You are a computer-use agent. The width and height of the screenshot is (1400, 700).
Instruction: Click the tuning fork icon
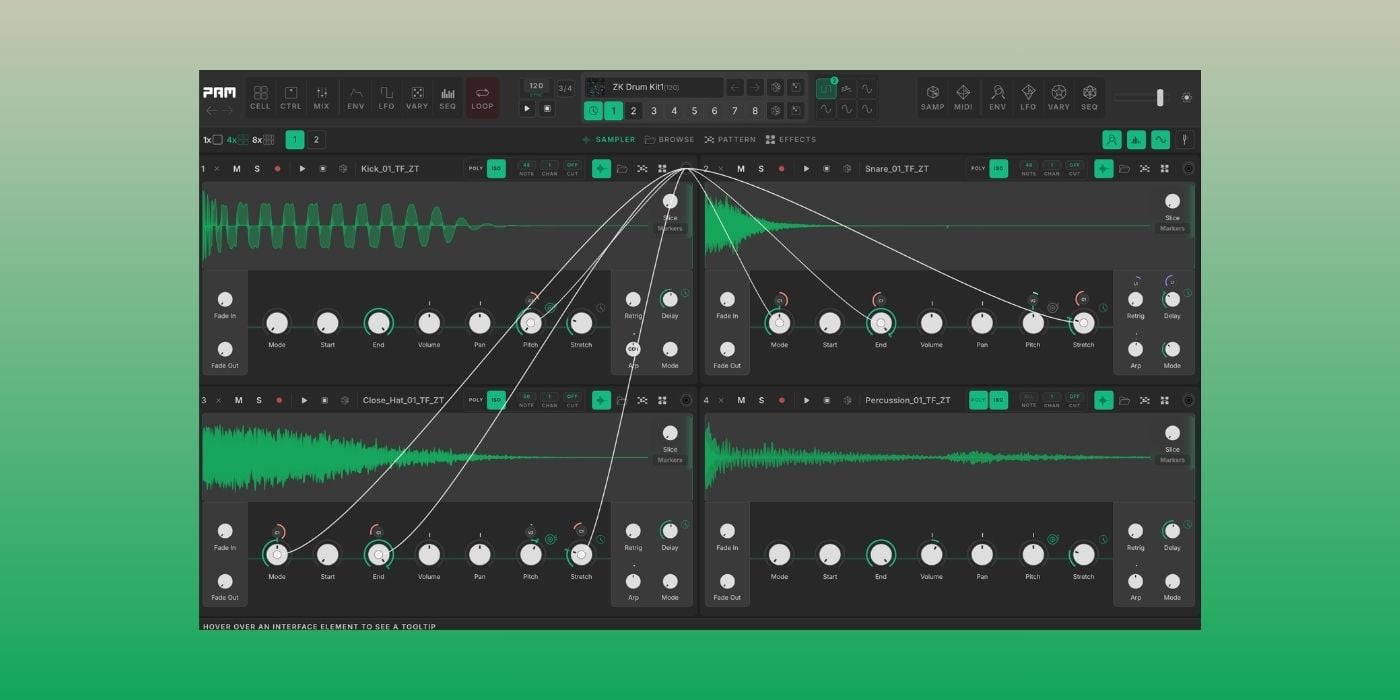click(1185, 140)
